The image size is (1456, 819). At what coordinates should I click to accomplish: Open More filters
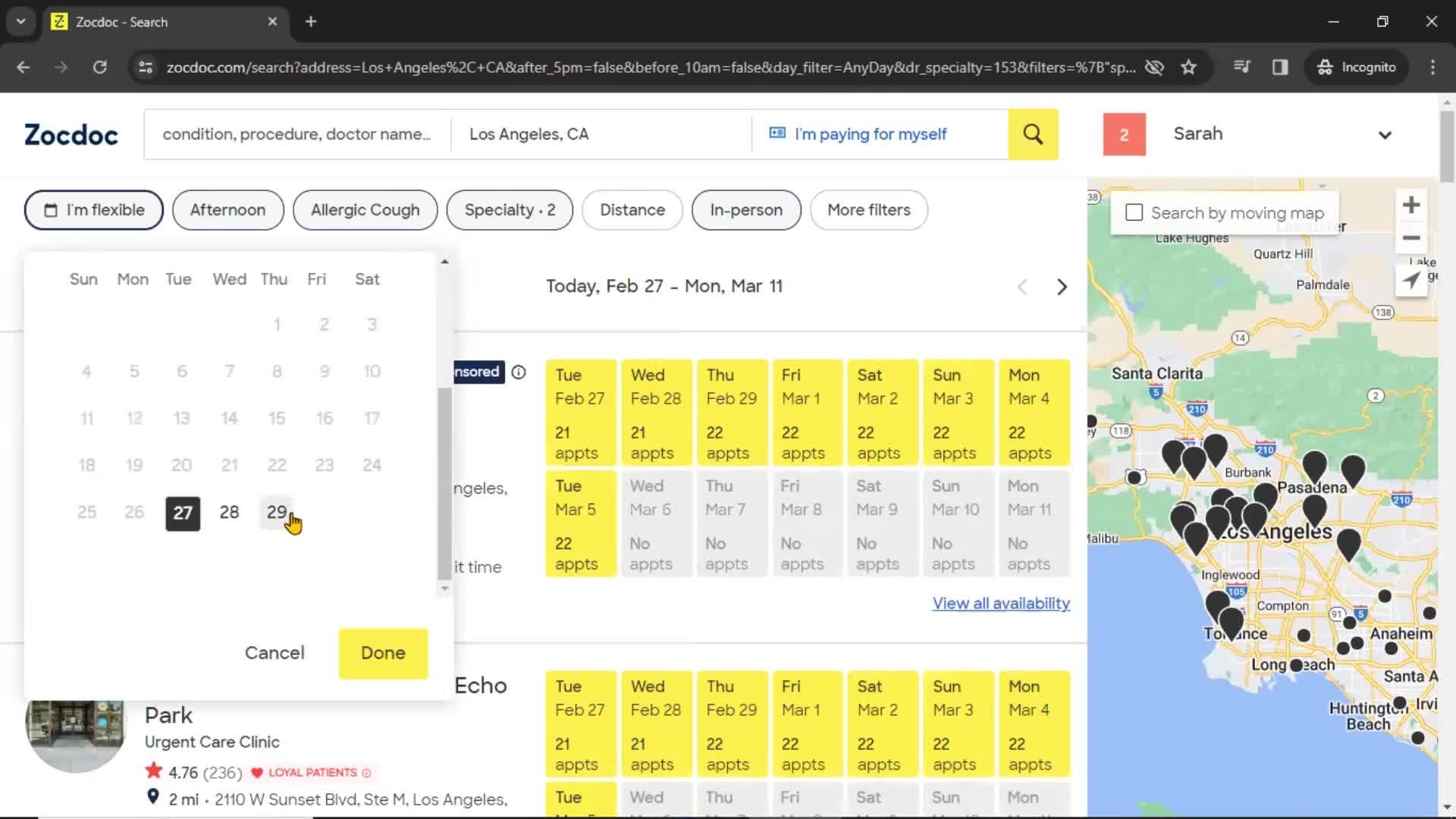coord(869,210)
